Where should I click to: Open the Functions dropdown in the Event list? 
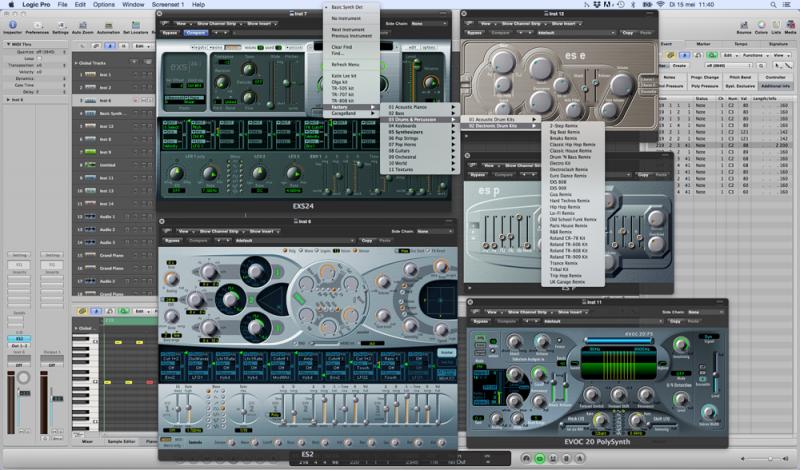coord(754,55)
